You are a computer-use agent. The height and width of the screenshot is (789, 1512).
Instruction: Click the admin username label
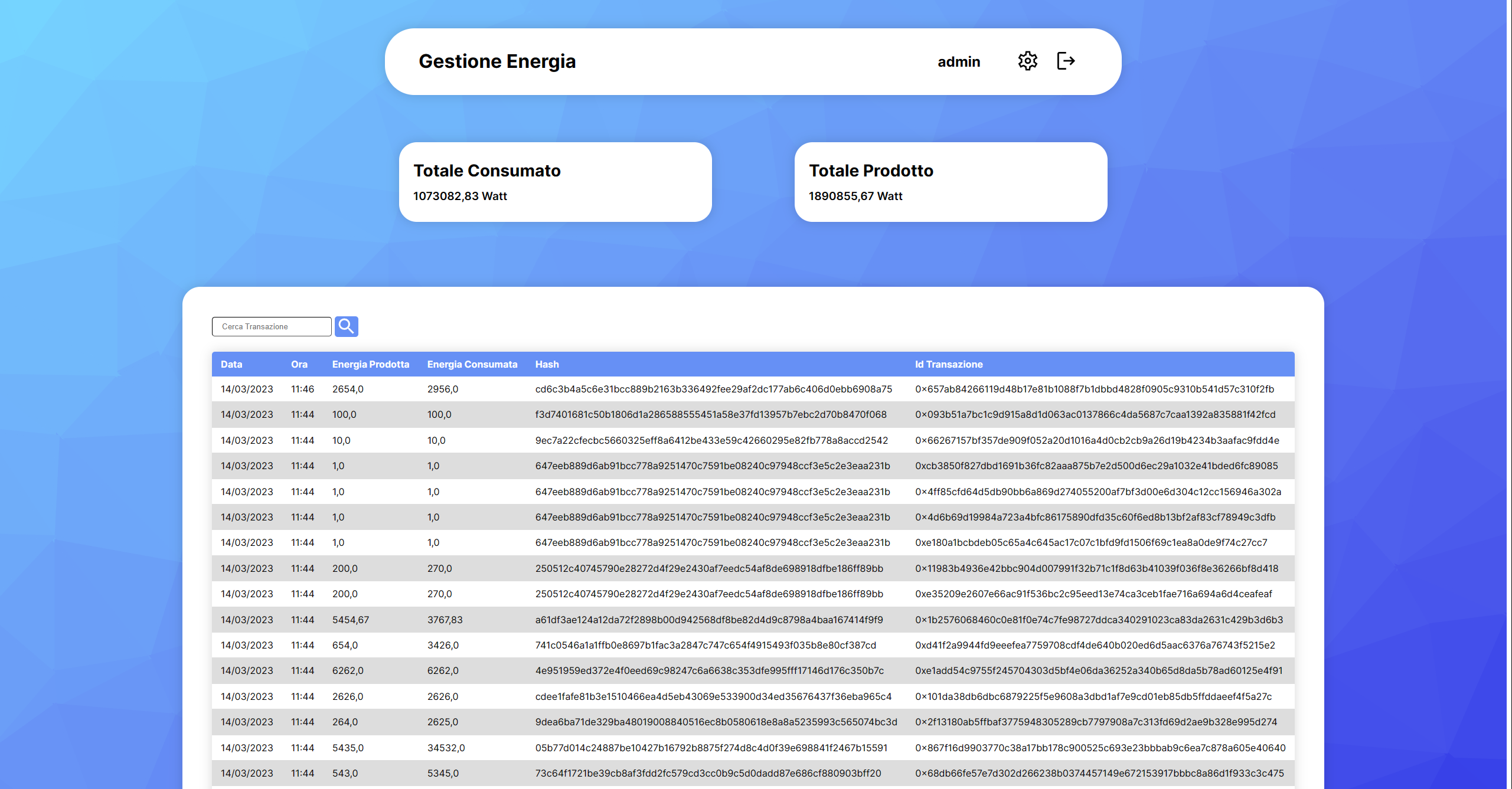point(958,61)
